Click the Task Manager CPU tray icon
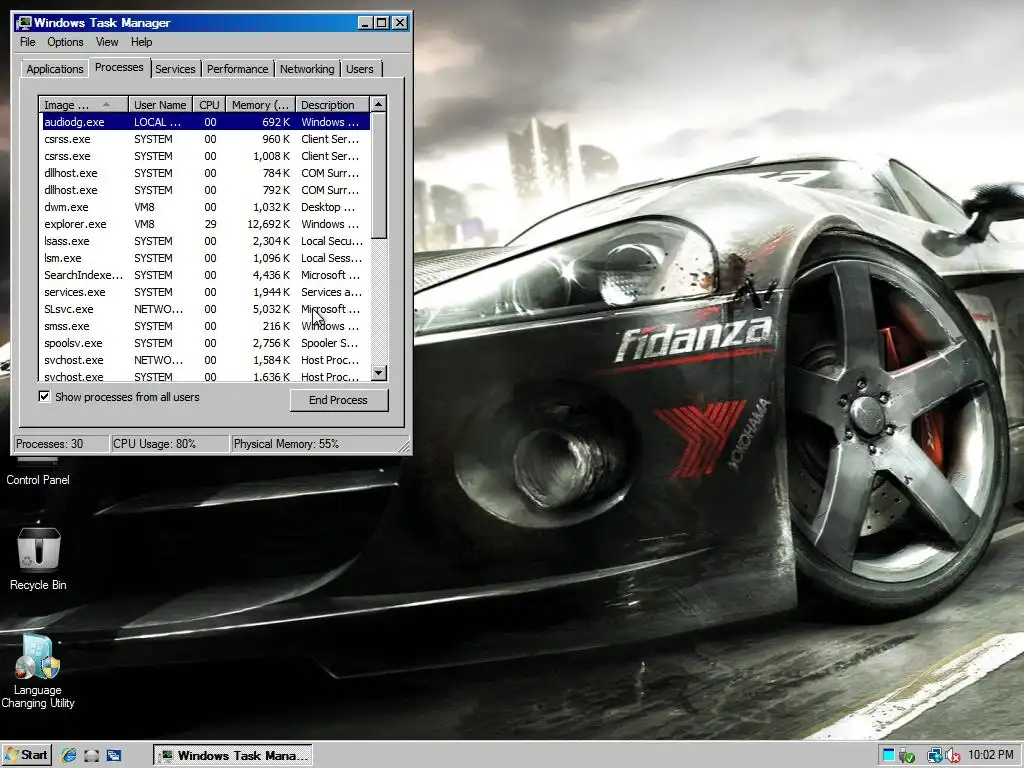The image size is (1024, 768). coord(888,756)
